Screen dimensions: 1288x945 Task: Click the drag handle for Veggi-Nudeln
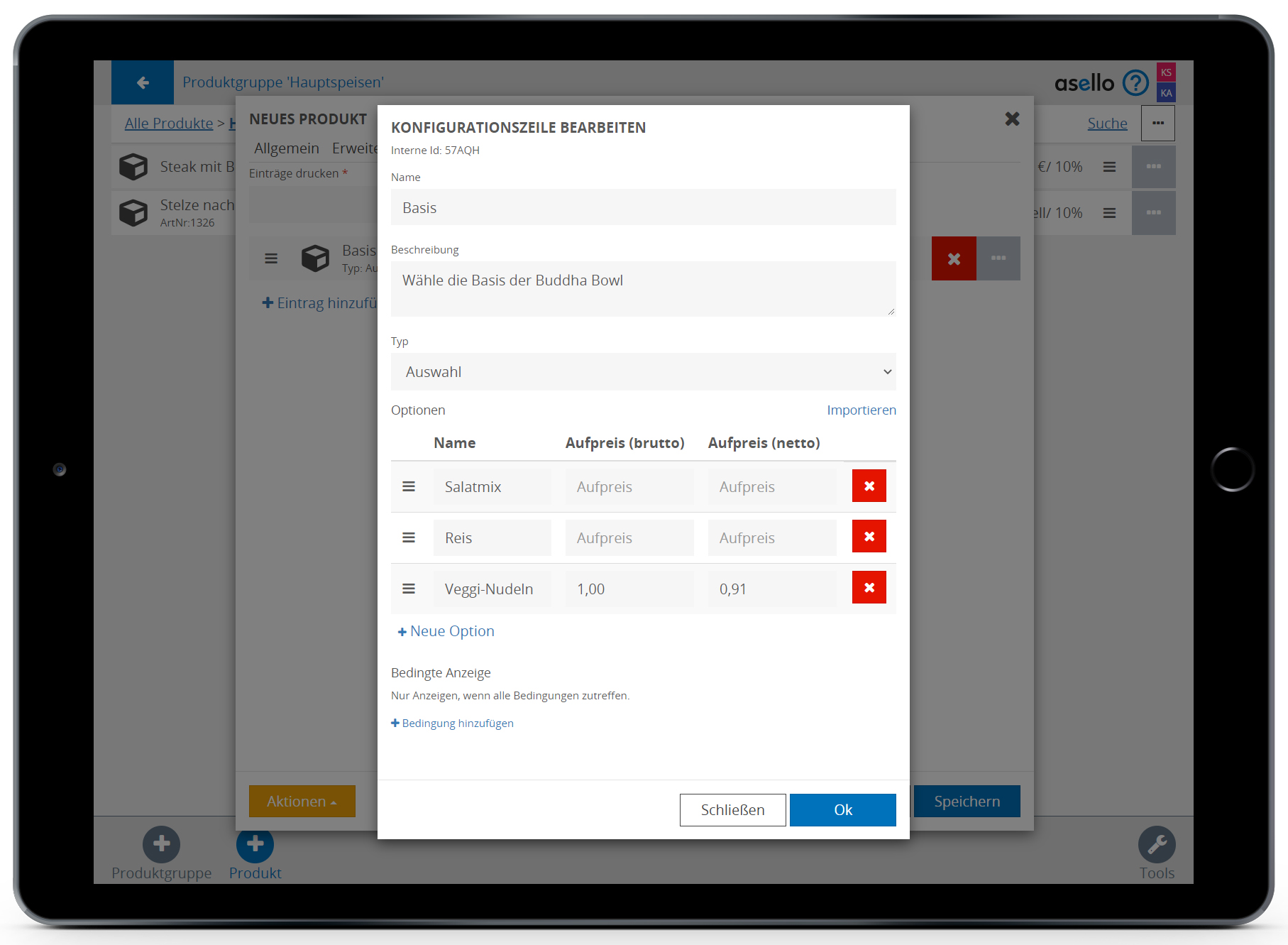pyautogui.click(x=409, y=589)
